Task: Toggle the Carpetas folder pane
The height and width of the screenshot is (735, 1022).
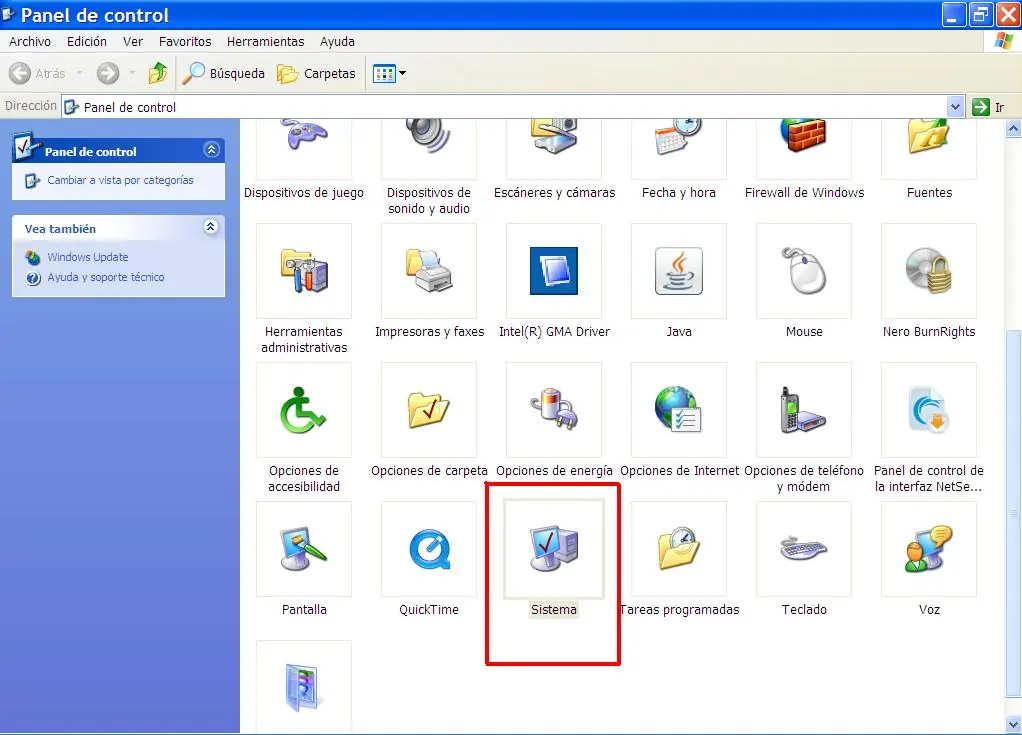Action: click(317, 73)
